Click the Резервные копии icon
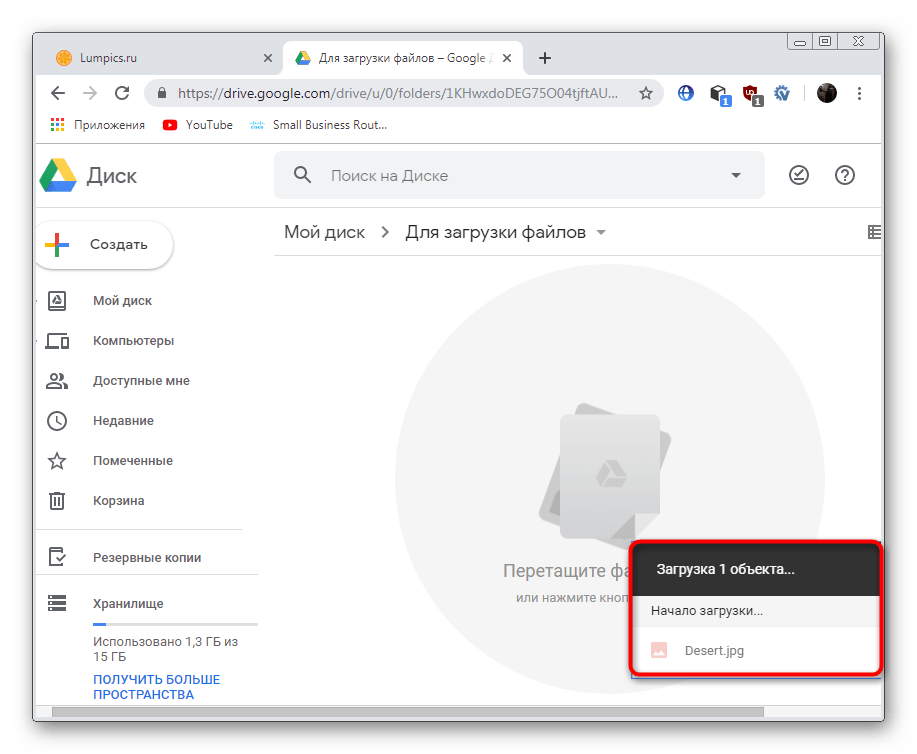Viewport: 917px width, 754px height. point(57,557)
